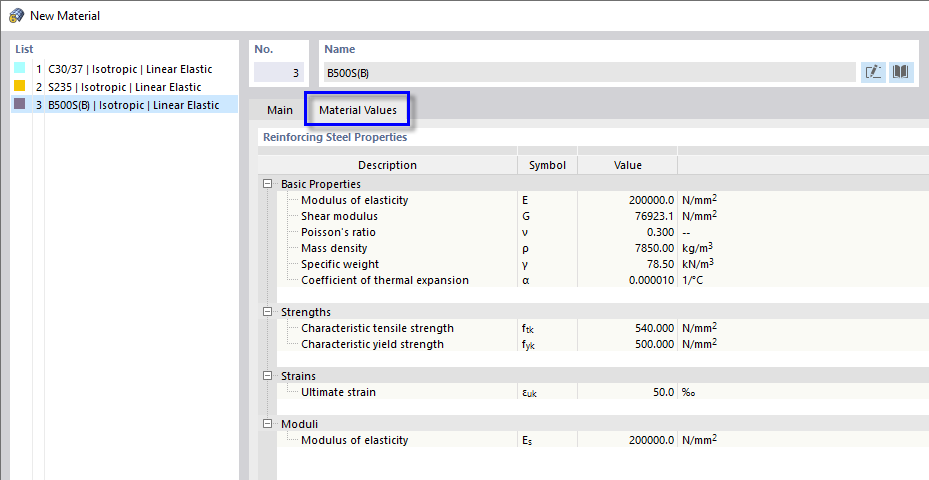Collapse the Strains section
The width and height of the screenshot is (929, 480).
point(268,376)
